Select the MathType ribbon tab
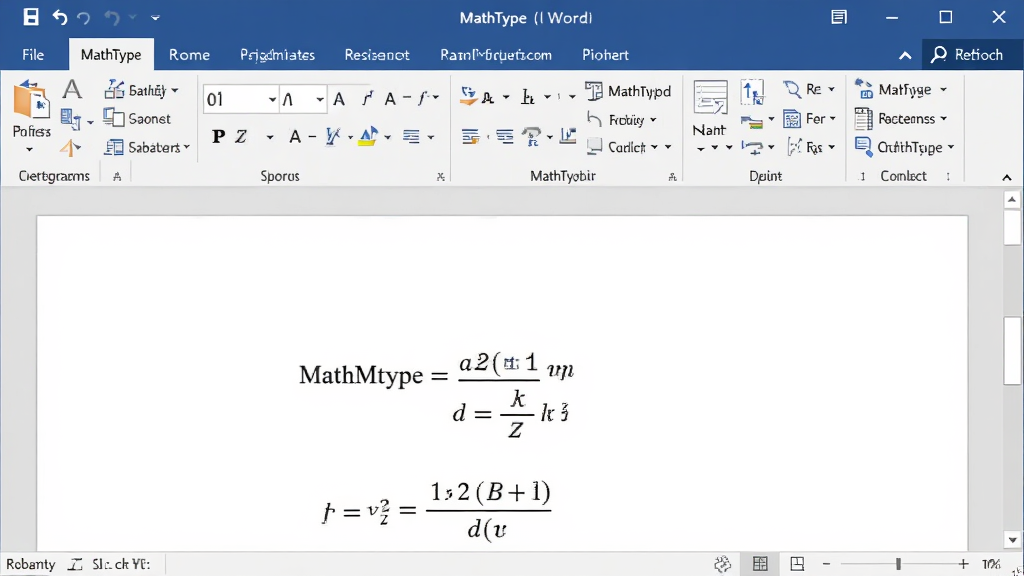Image resolution: width=1024 pixels, height=576 pixels. 111,55
